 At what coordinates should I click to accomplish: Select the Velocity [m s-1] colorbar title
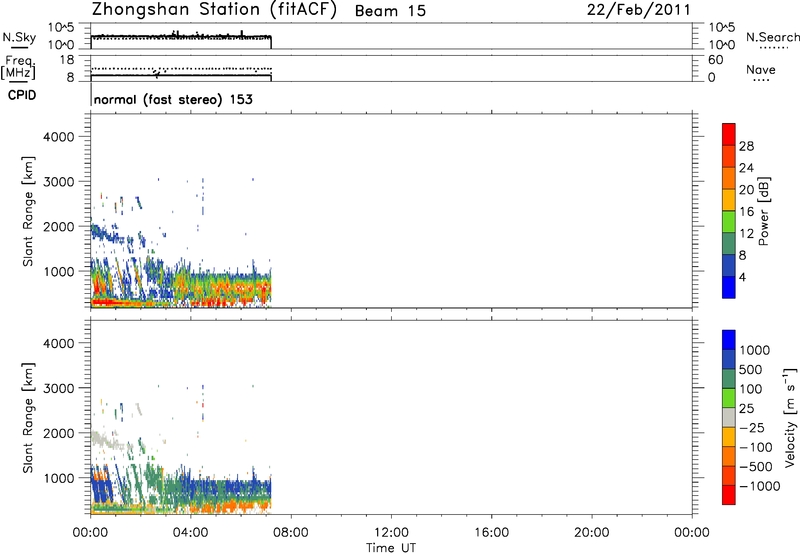click(x=790, y=417)
